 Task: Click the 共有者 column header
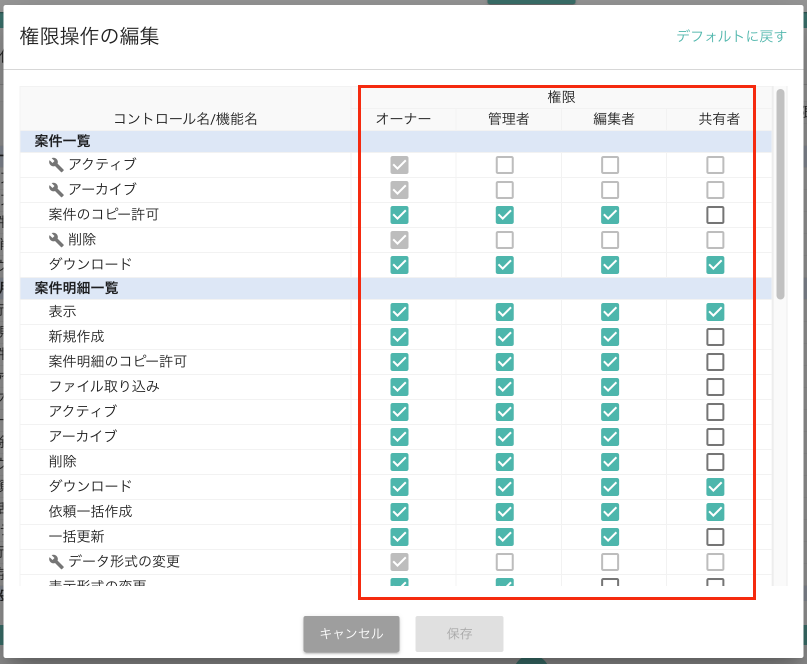pos(719,119)
